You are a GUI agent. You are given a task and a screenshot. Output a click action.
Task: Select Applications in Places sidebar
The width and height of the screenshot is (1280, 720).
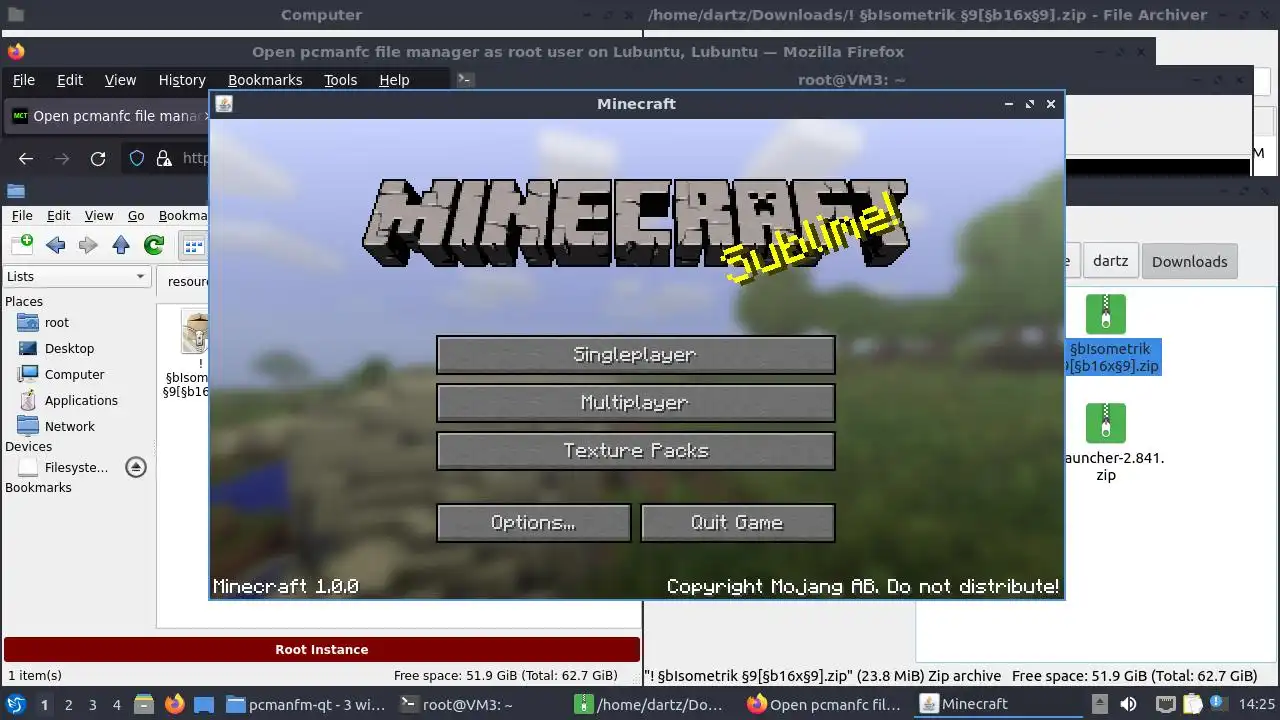[81, 400]
